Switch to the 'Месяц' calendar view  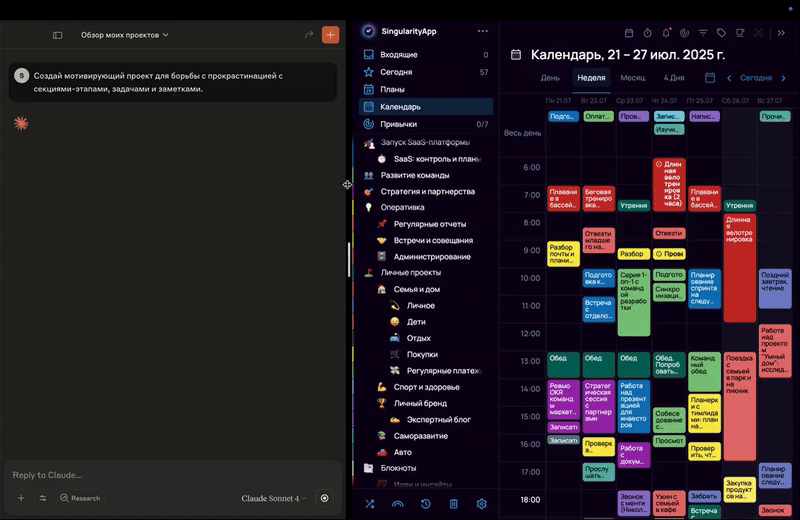pos(633,78)
